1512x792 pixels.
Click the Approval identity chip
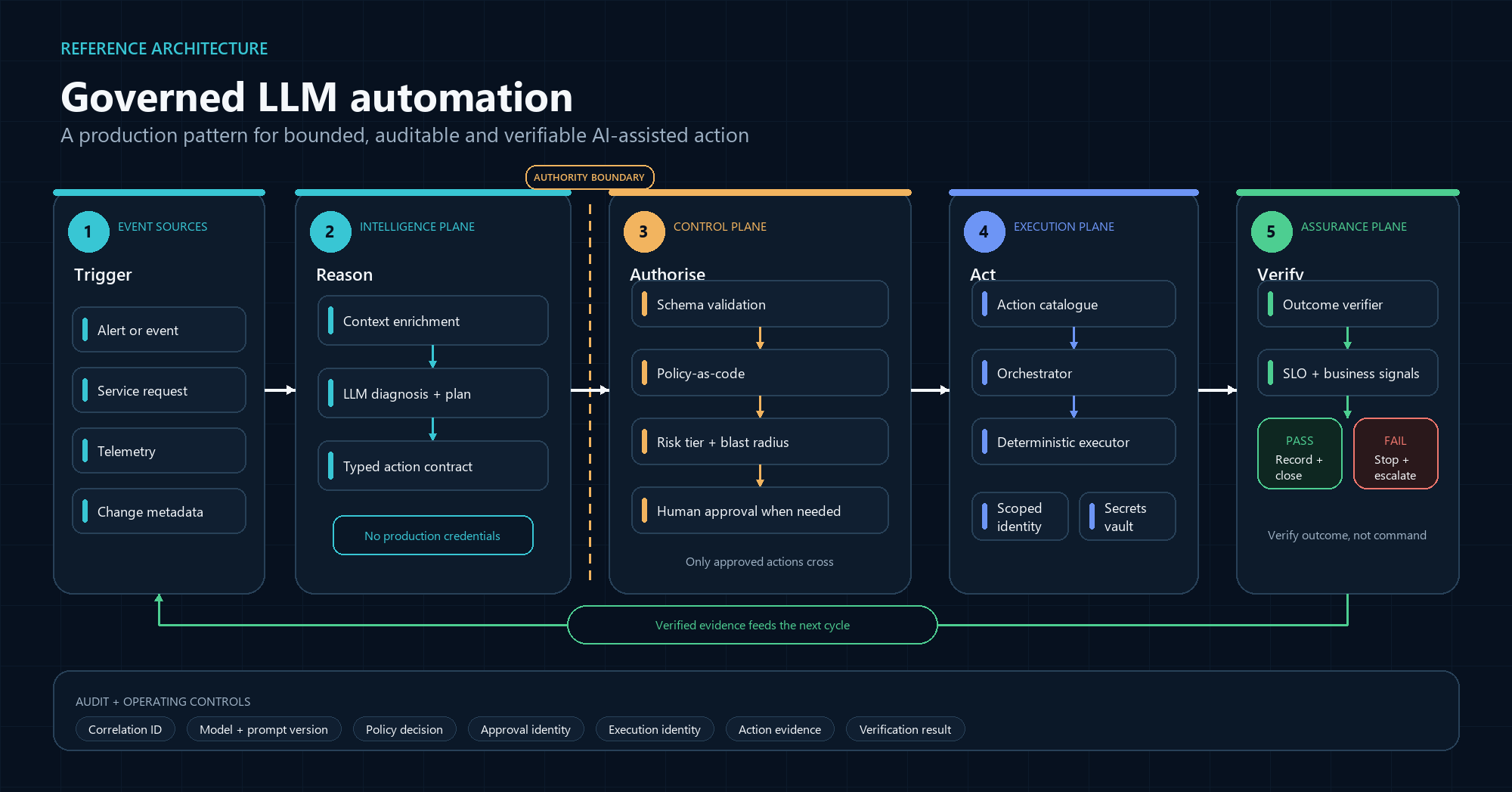tap(525, 729)
